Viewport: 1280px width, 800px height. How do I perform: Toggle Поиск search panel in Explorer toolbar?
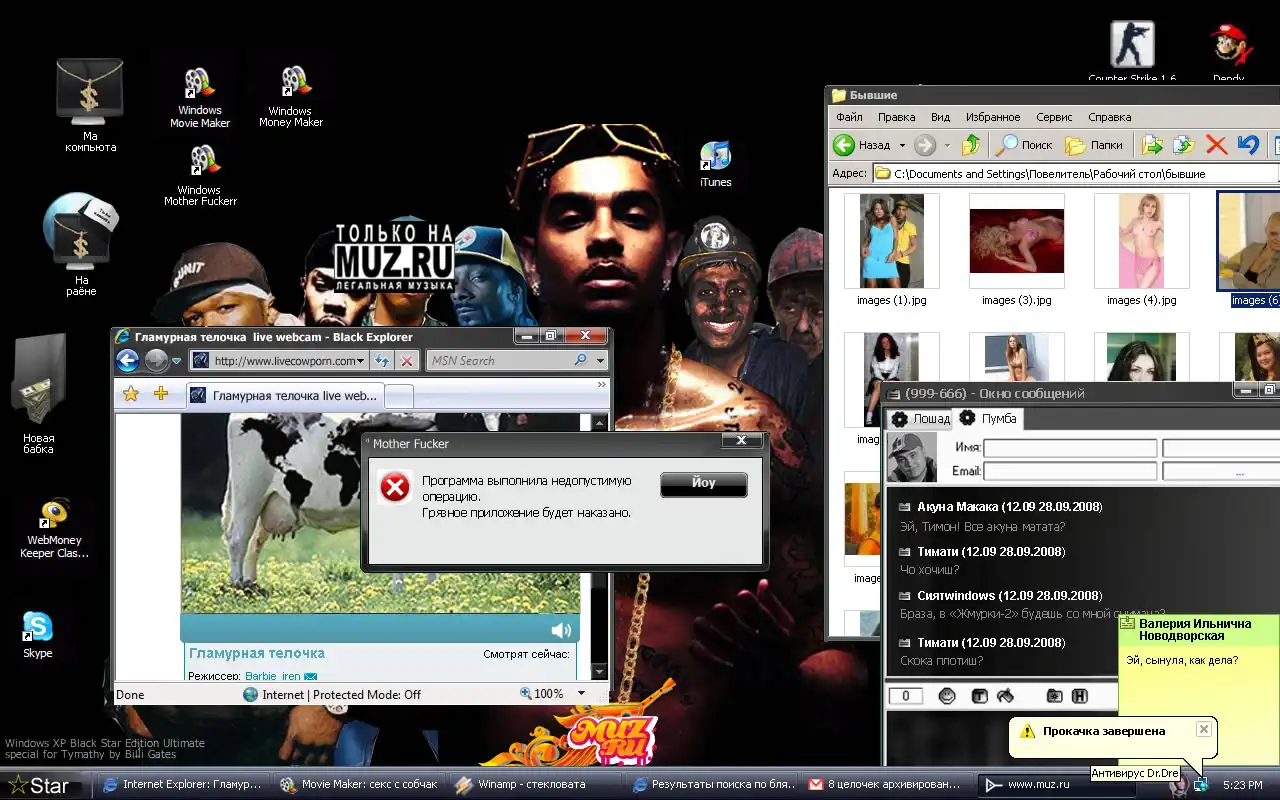point(1024,145)
